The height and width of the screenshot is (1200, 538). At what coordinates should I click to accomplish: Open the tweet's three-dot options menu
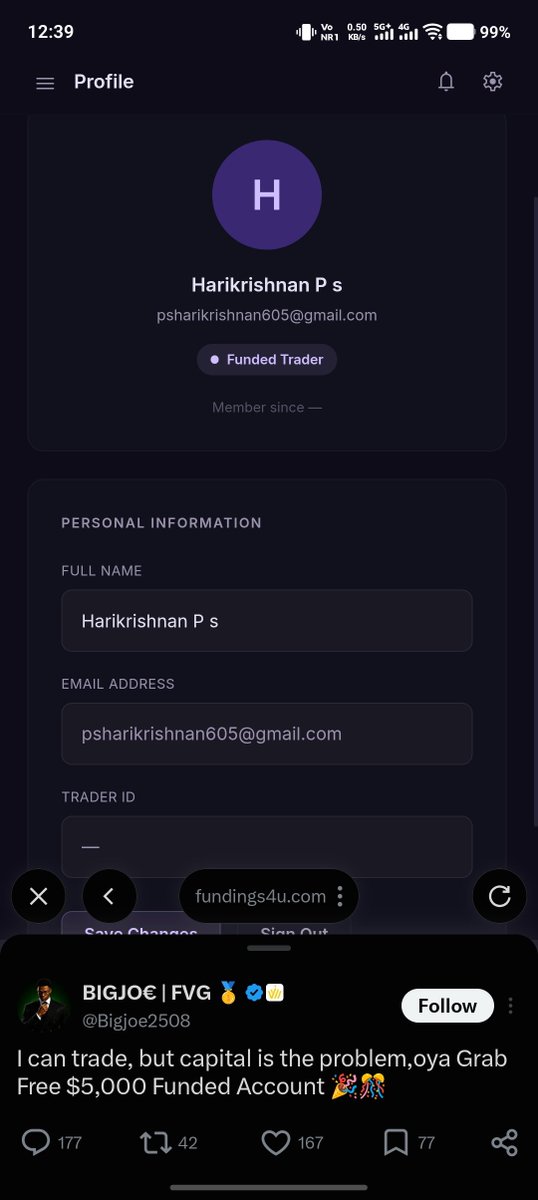pyautogui.click(x=511, y=1005)
